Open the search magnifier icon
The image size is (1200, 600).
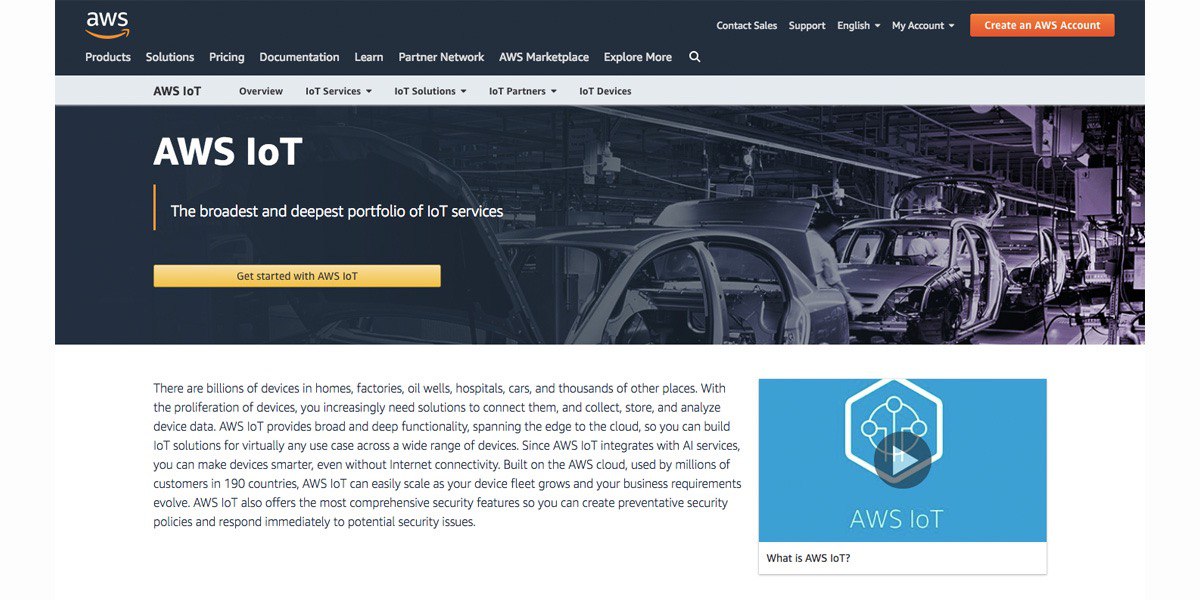coord(695,57)
